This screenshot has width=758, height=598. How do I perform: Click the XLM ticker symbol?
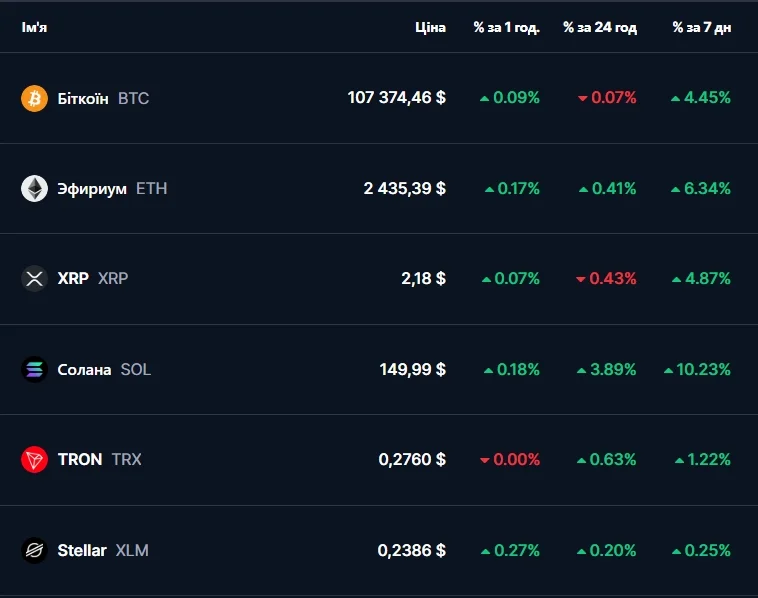click(x=132, y=550)
